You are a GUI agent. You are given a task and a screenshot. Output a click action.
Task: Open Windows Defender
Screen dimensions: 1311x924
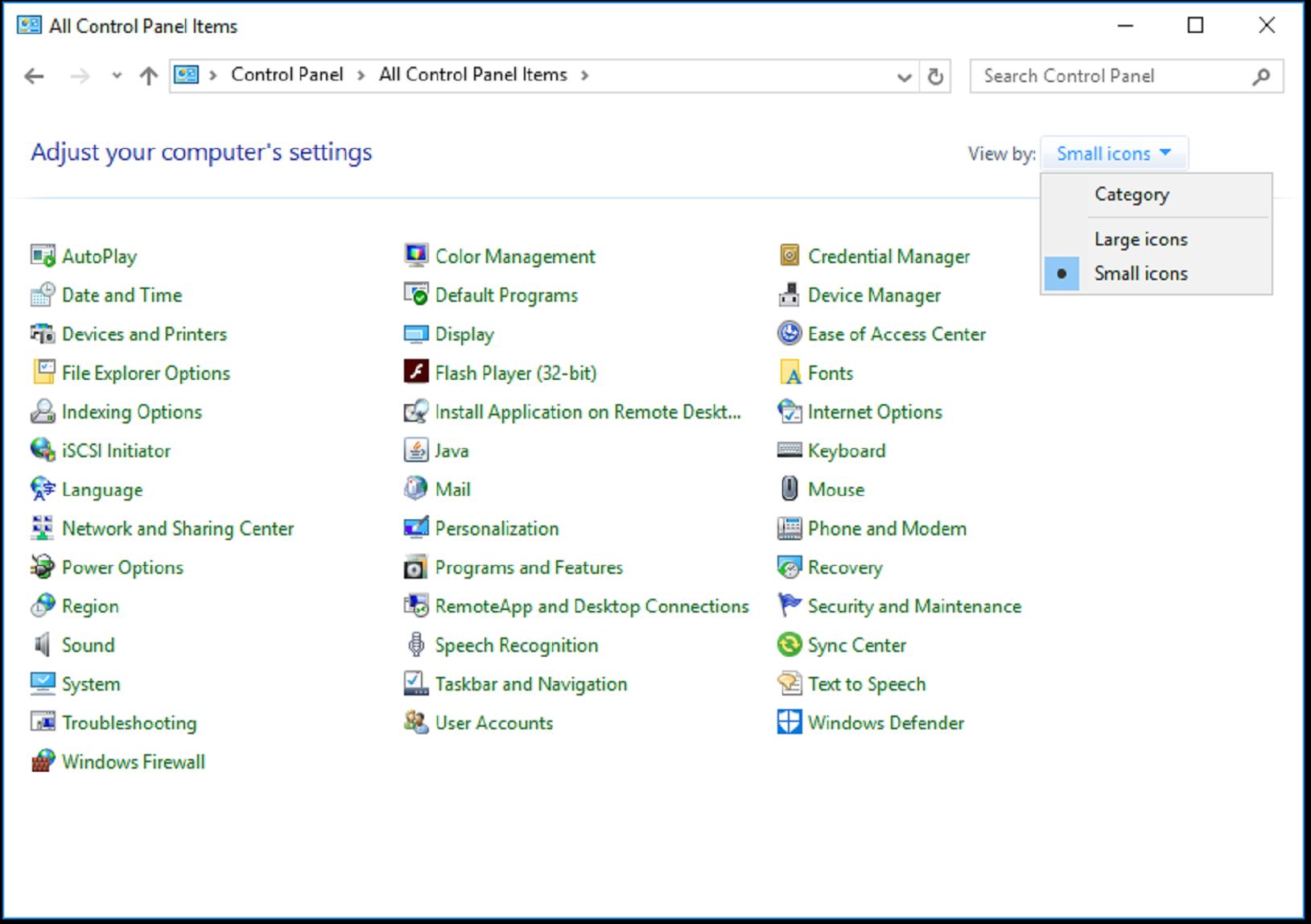(x=885, y=722)
